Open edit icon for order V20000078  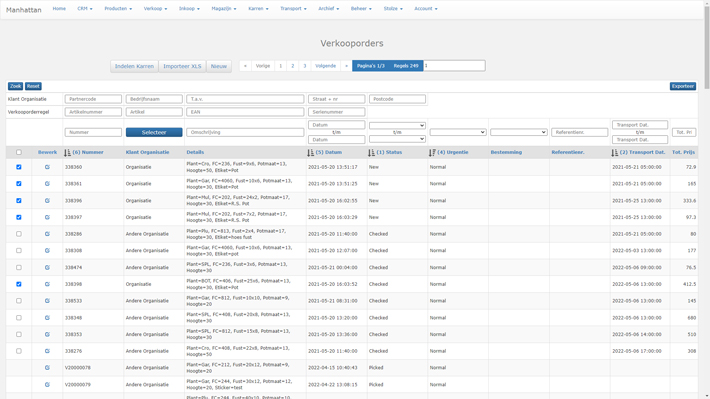pyautogui.click(x=47, y=368)
